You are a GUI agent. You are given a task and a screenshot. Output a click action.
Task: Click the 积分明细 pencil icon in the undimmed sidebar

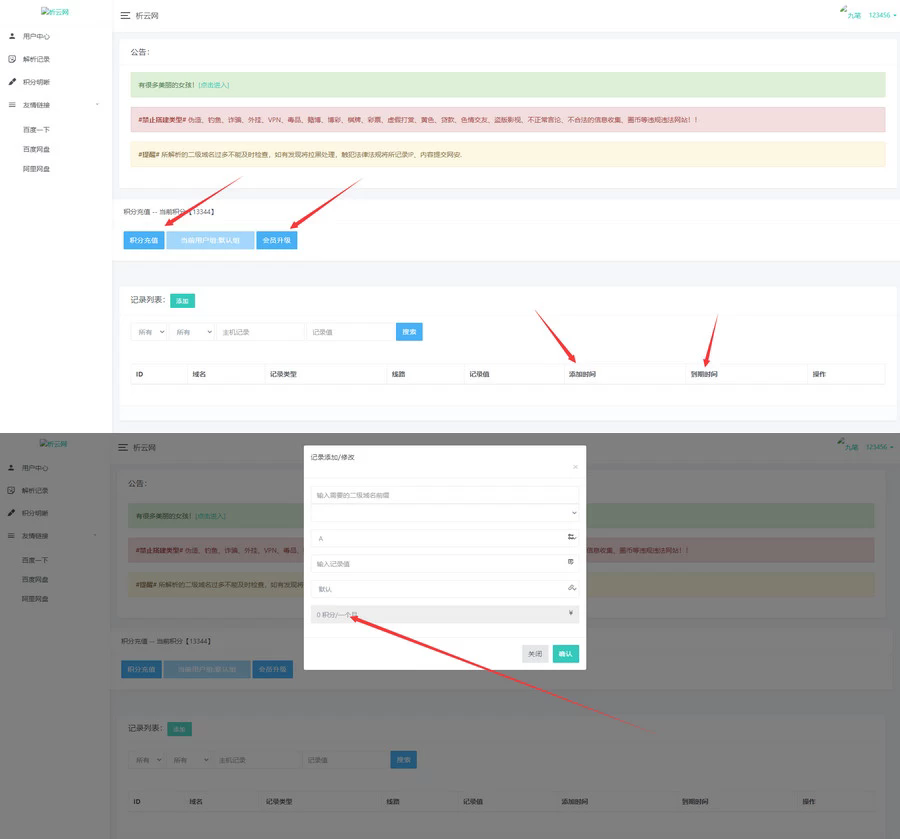pos(12,82)
